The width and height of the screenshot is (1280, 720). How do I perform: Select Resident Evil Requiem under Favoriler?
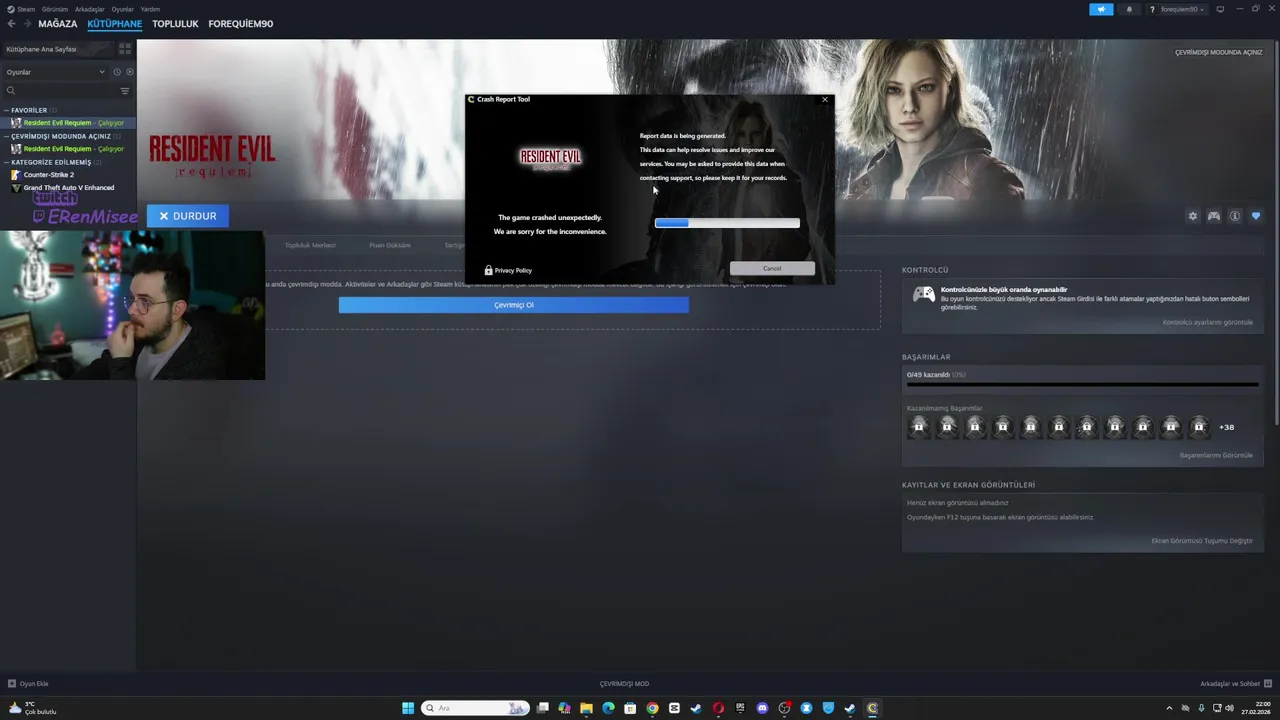click(x=68, y=123)
